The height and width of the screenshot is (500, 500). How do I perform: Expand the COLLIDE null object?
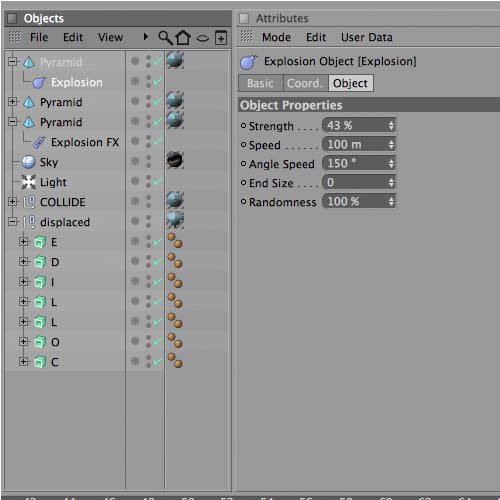(x=12, y=202)
